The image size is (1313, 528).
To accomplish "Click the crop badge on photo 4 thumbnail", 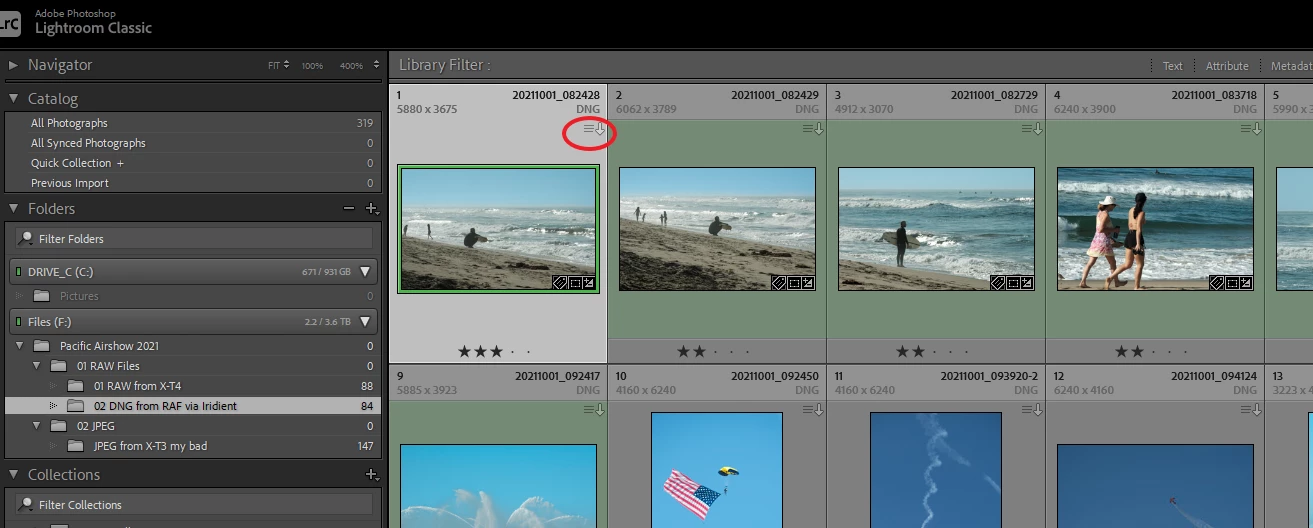I will [1232, 283].
